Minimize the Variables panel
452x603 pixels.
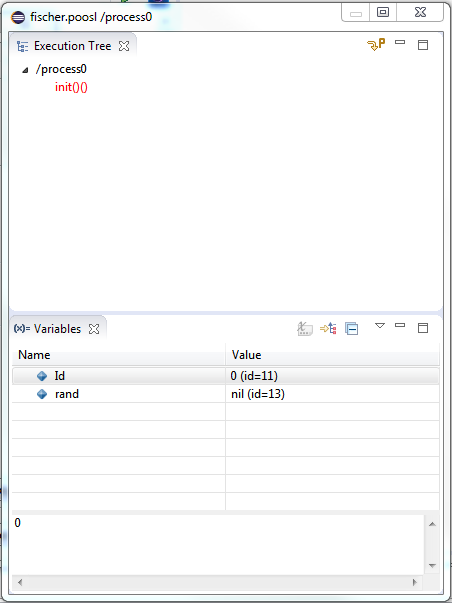click(400, 325)
